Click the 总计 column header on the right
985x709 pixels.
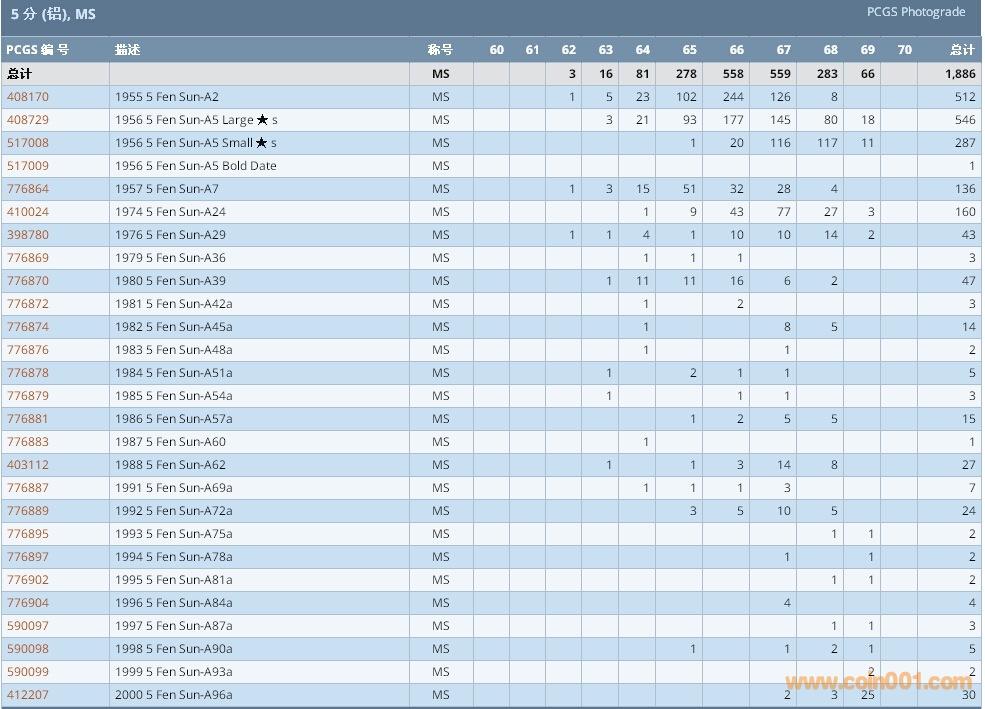pyautogui.click(x=962, y=50)
